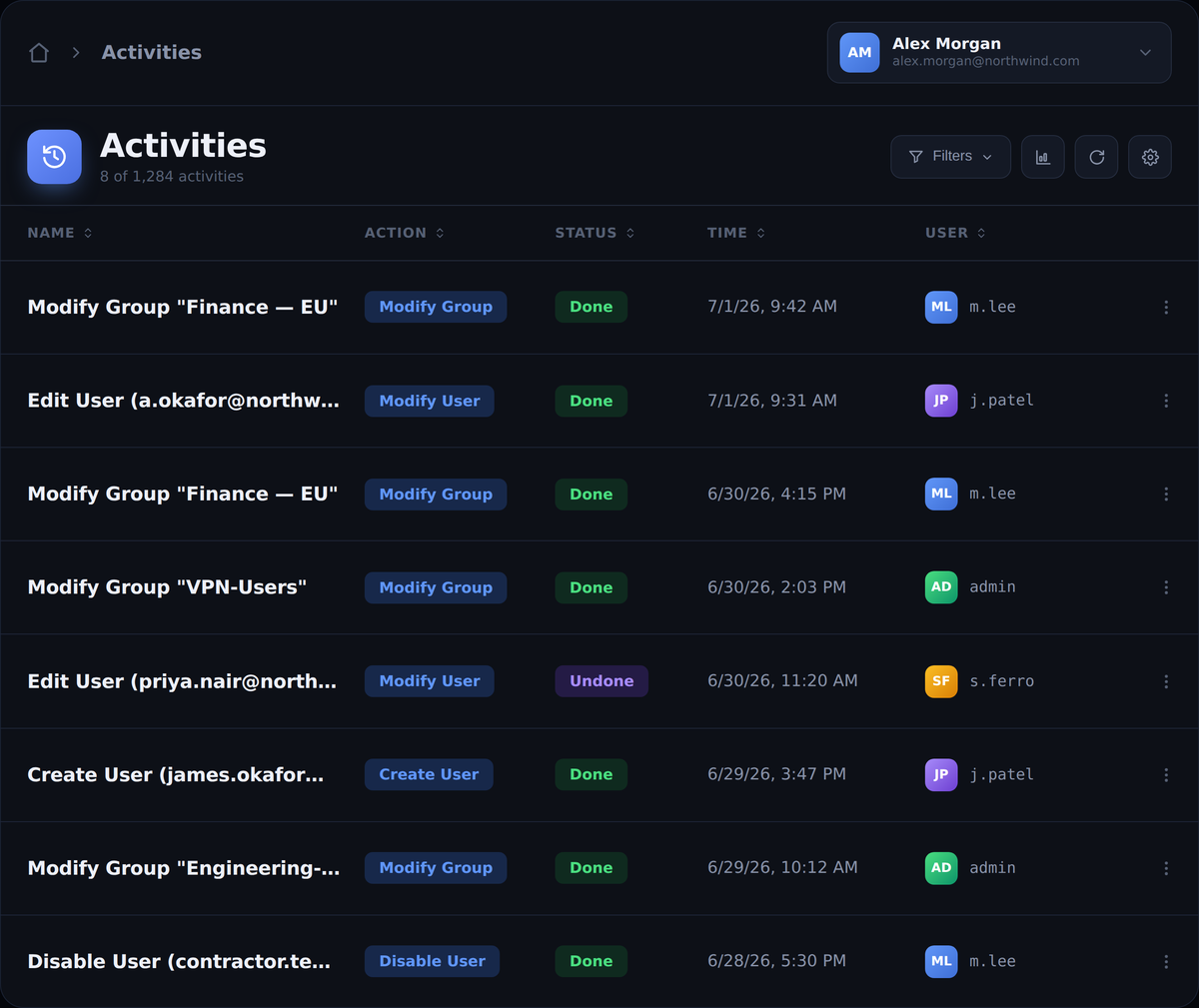This screenshot has width=1199, height=1008.
Task: Open the Filters dropdown
Action: (950, 157)
